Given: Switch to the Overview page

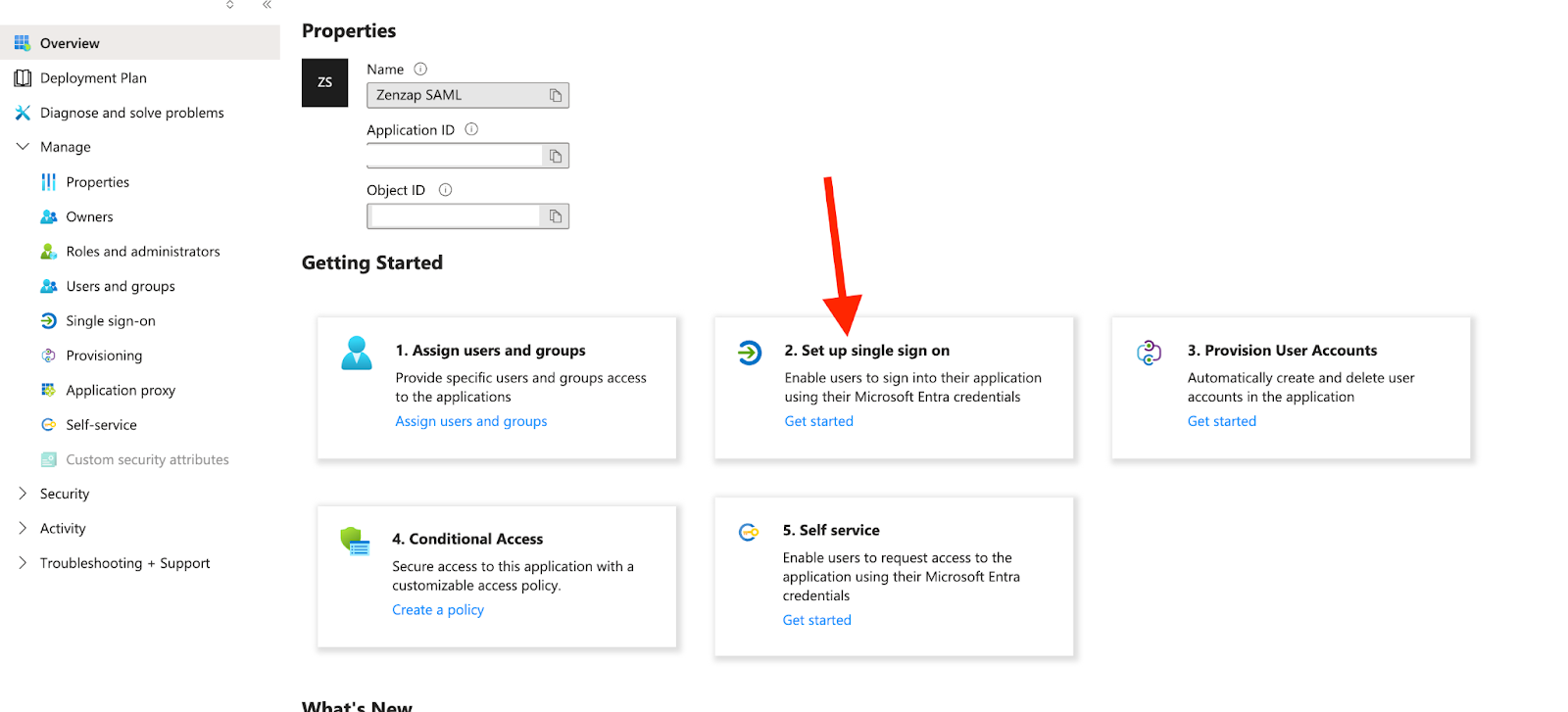Looking at the screenshot, I should click(70, 42).
